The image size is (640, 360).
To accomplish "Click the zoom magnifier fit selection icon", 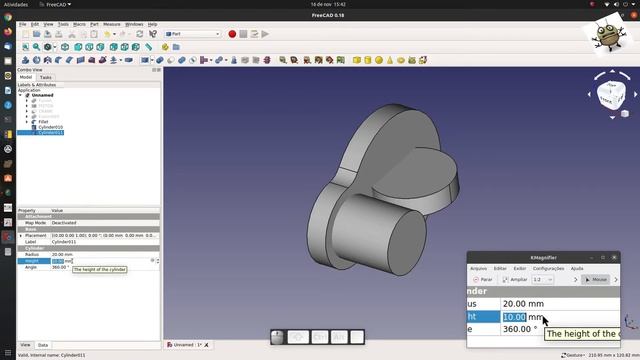I will click(36, 47).
